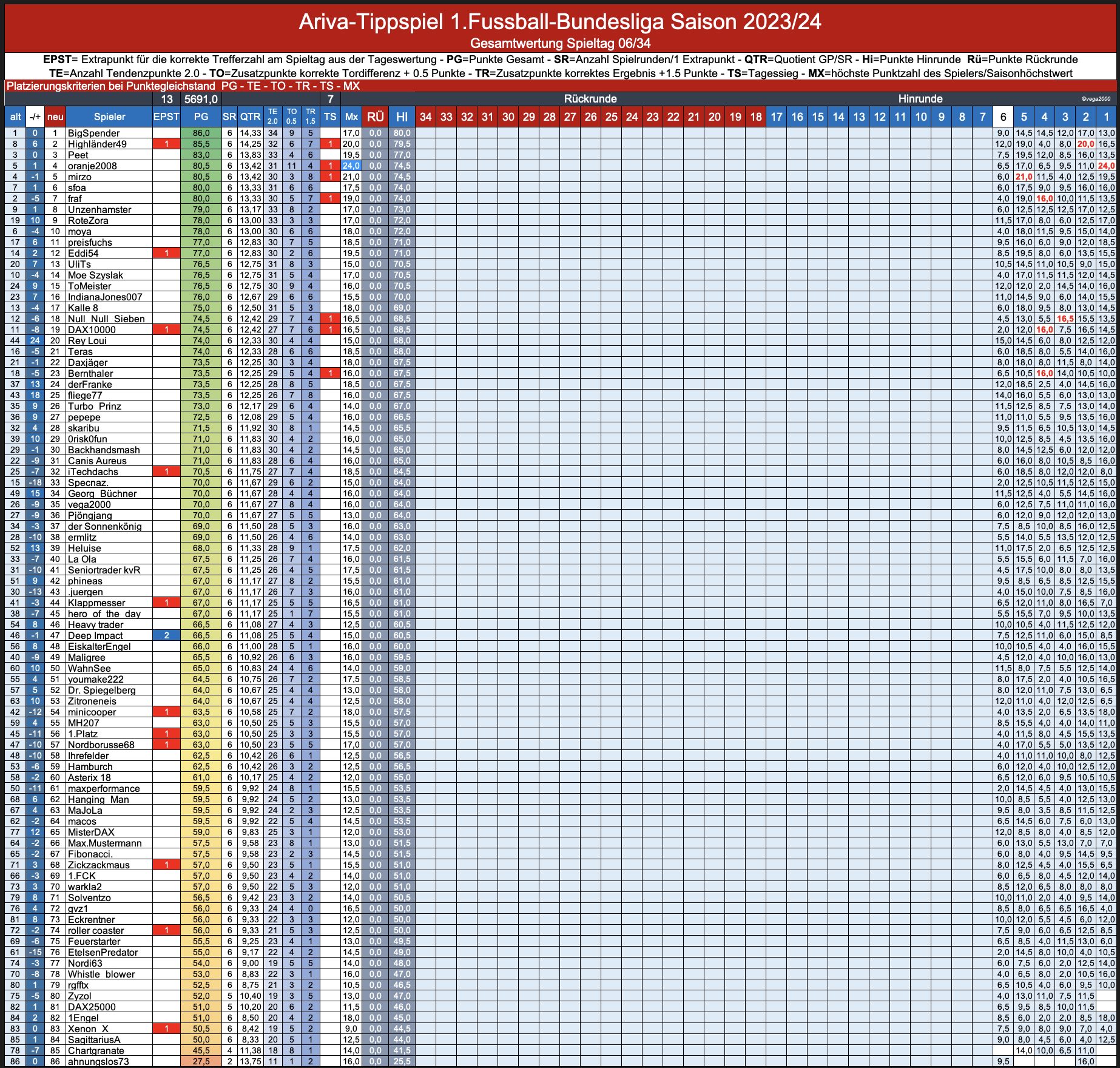Click player name 'Deep Impact'

pos(95,635)
